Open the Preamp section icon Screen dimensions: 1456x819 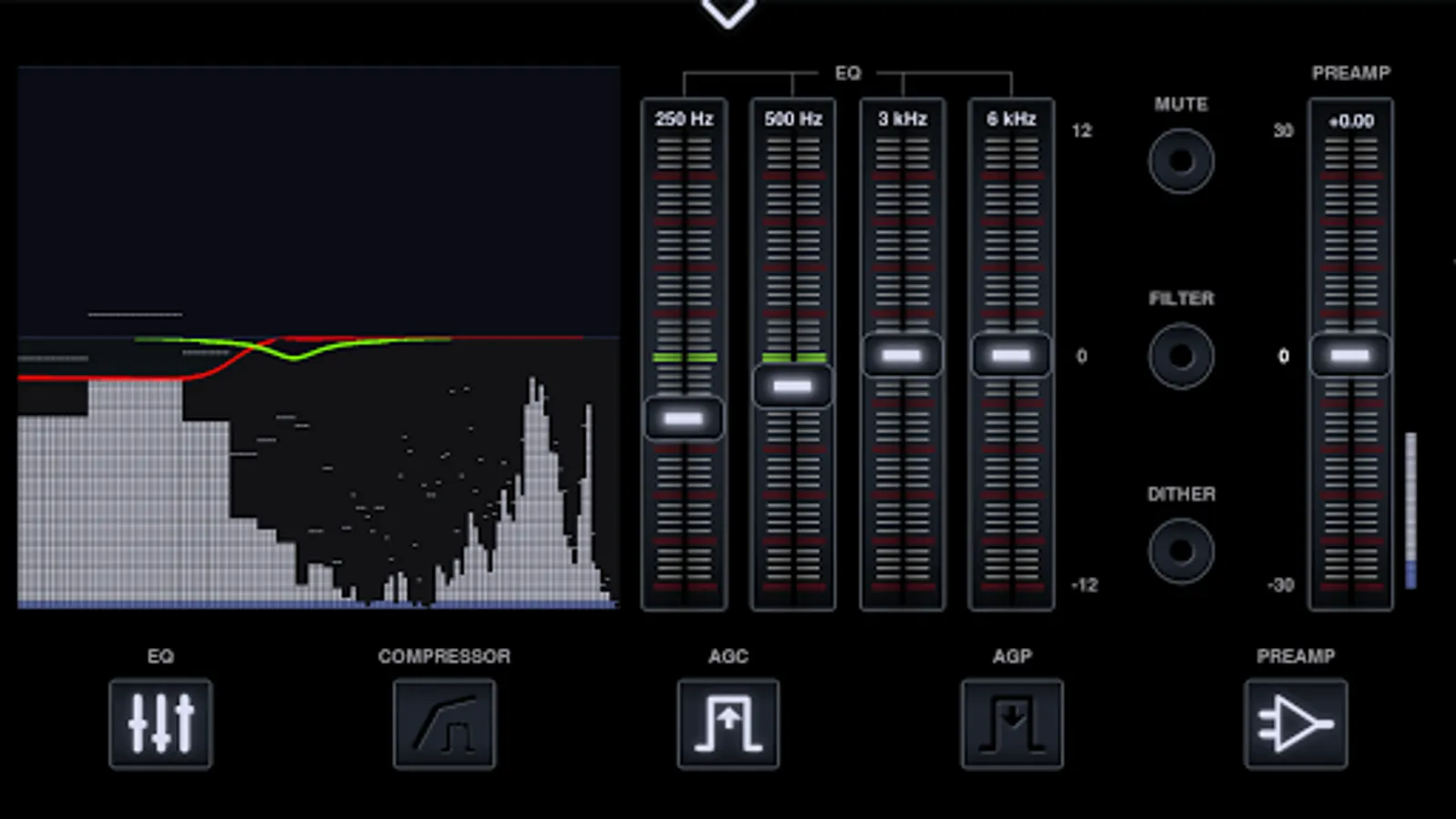coord(1296,723)
